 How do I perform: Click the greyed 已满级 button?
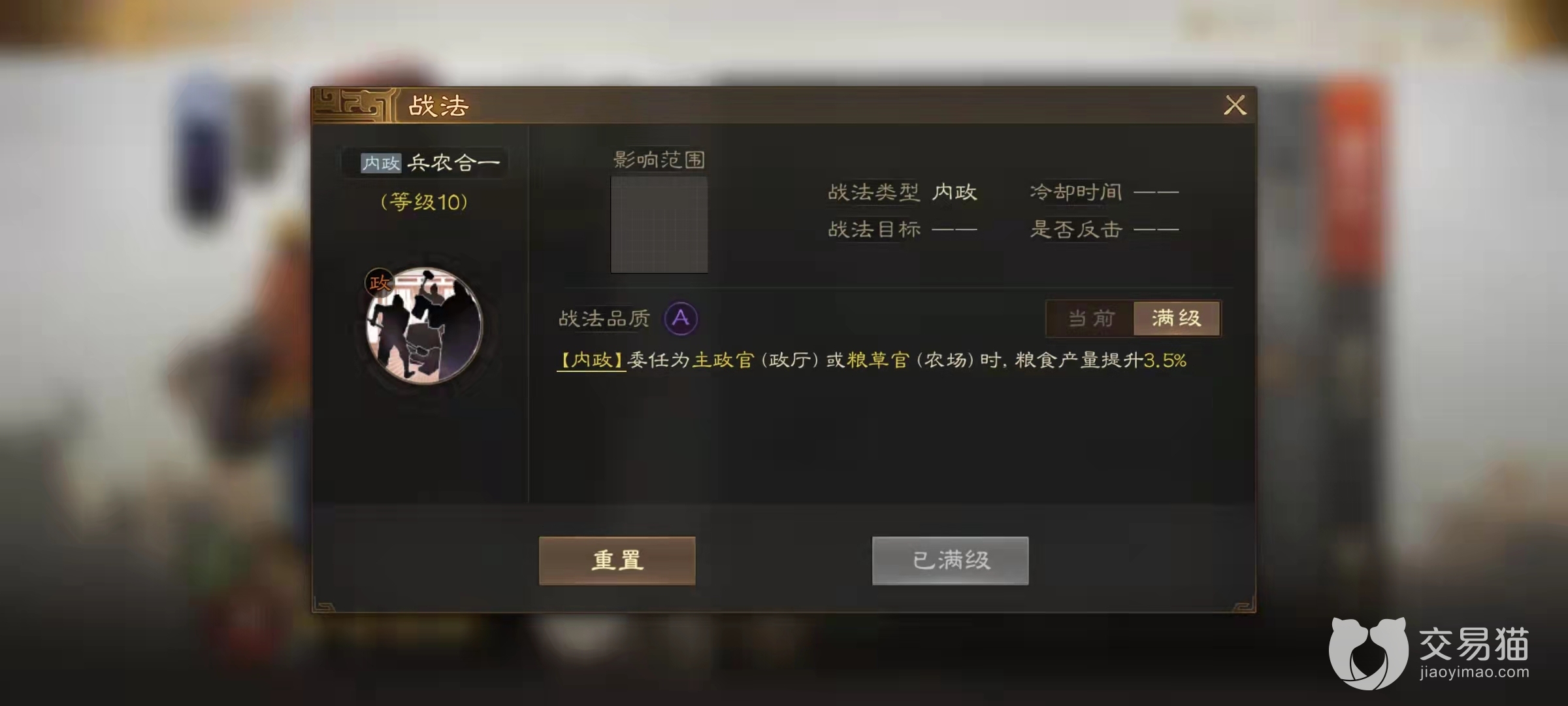951,560
